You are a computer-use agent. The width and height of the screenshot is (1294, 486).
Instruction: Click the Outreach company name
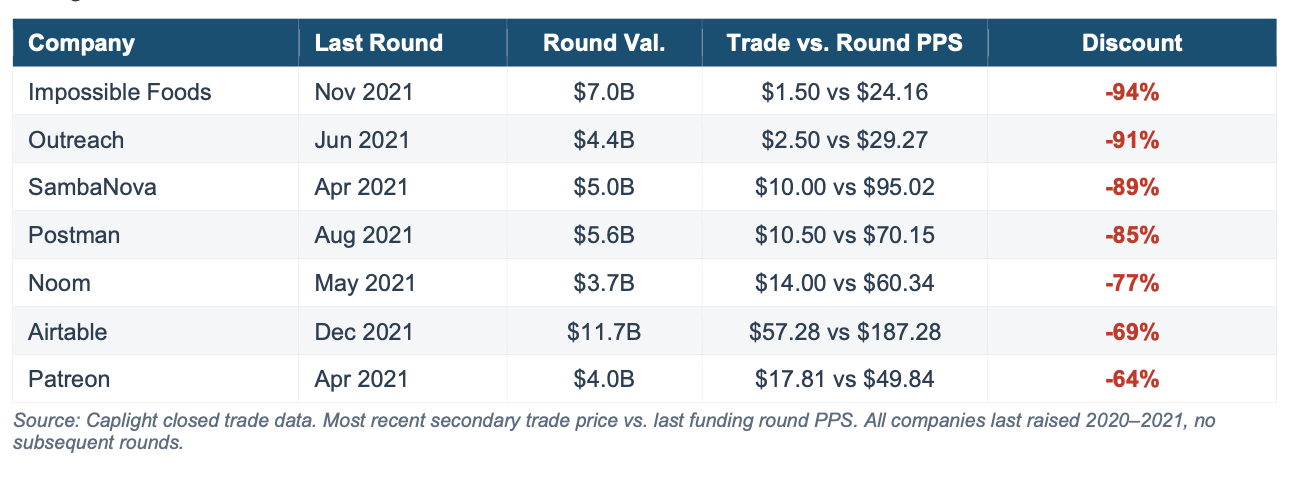76,140
